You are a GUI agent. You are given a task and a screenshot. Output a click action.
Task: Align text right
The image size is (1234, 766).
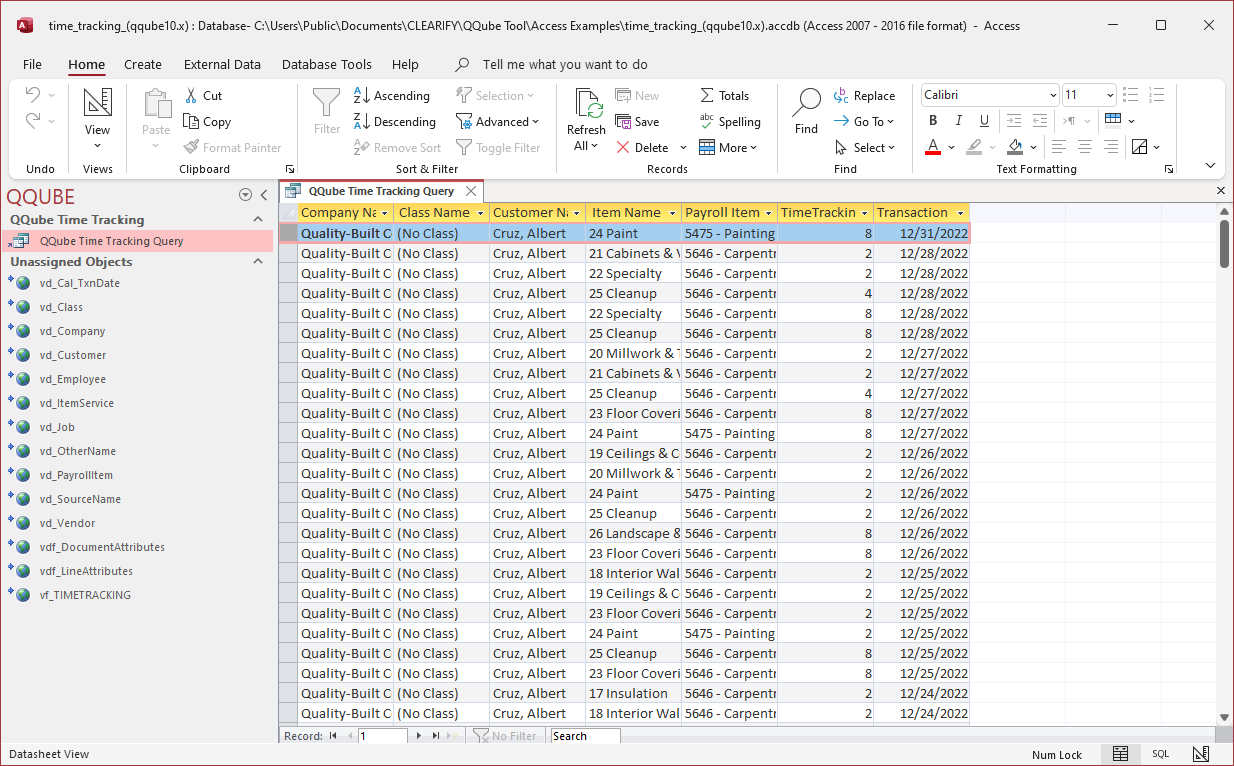[x=1111, y=147]
